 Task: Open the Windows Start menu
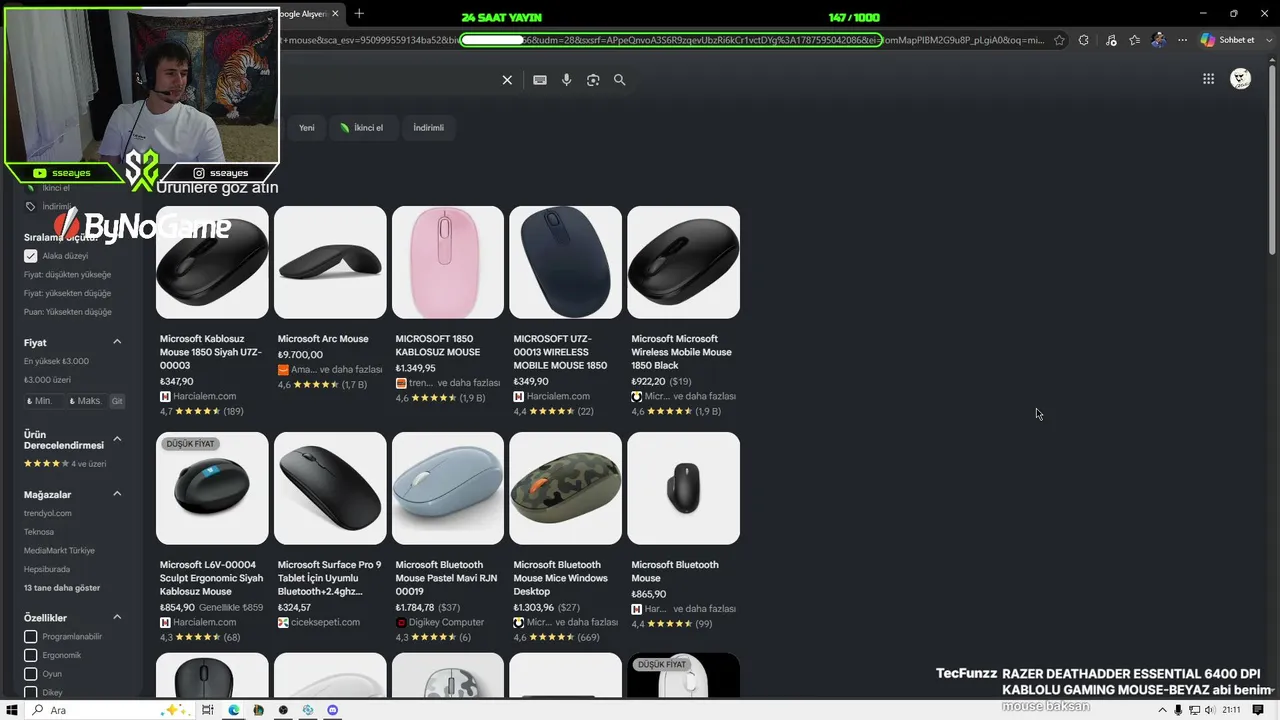click(12, 710)
